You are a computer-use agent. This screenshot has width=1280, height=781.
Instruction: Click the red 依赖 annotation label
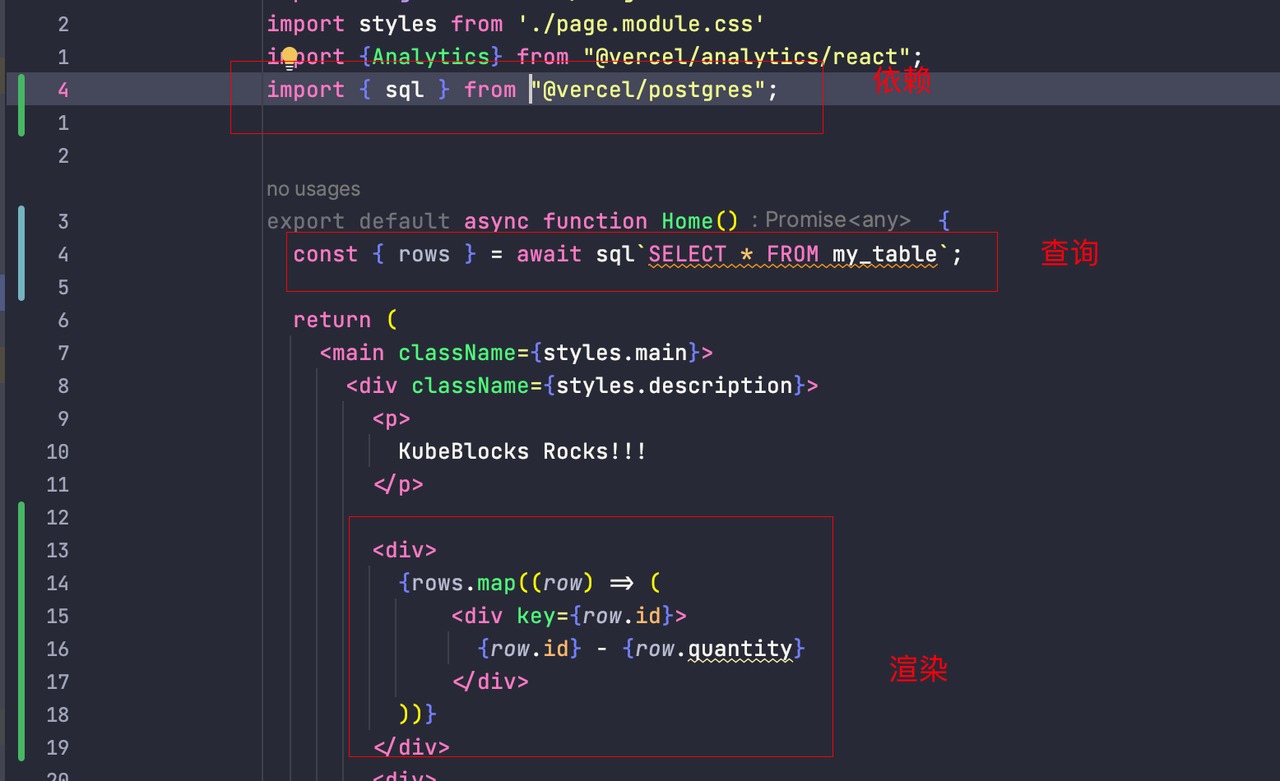pyautogui.click(x=902, y=81)
